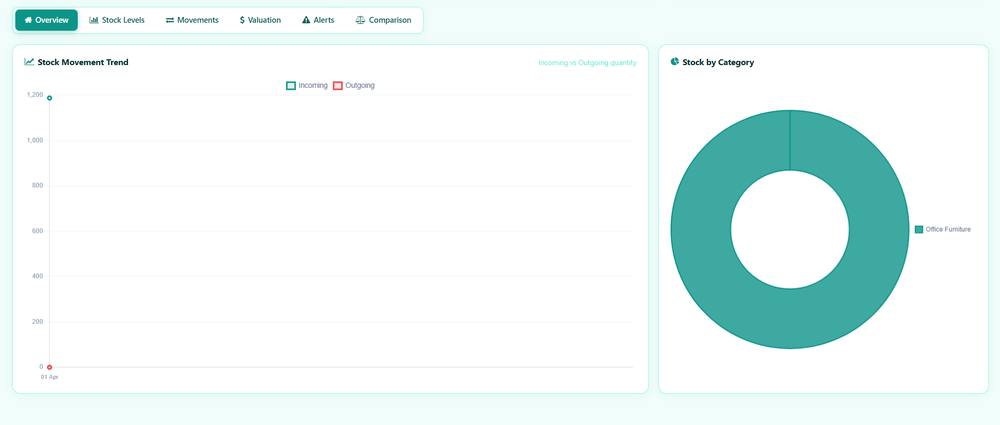Click the x-axis date label under chart
Viewport: 1000px width, 425px height.
[50, 377]
